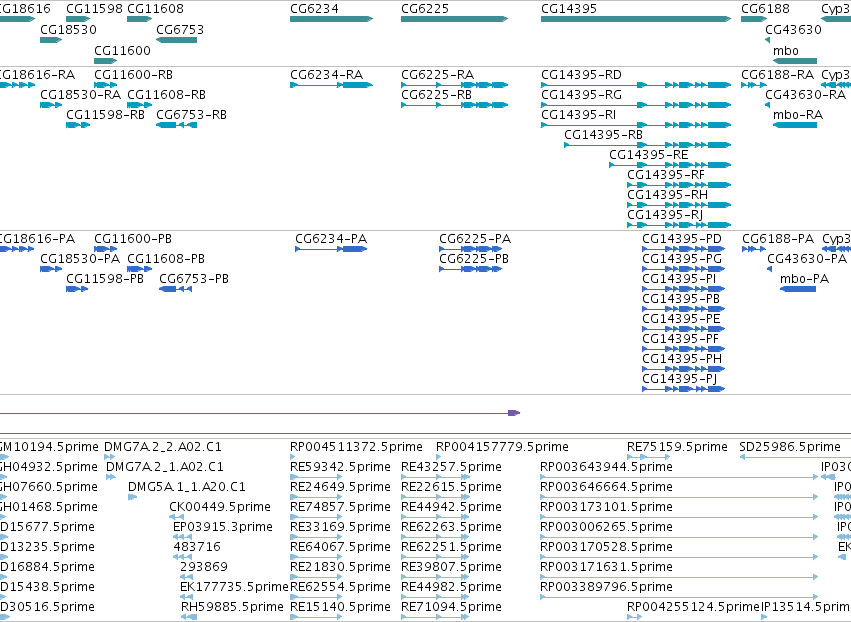
Task: Open transcript CG6225-RB
Action: tap(436, 94)
